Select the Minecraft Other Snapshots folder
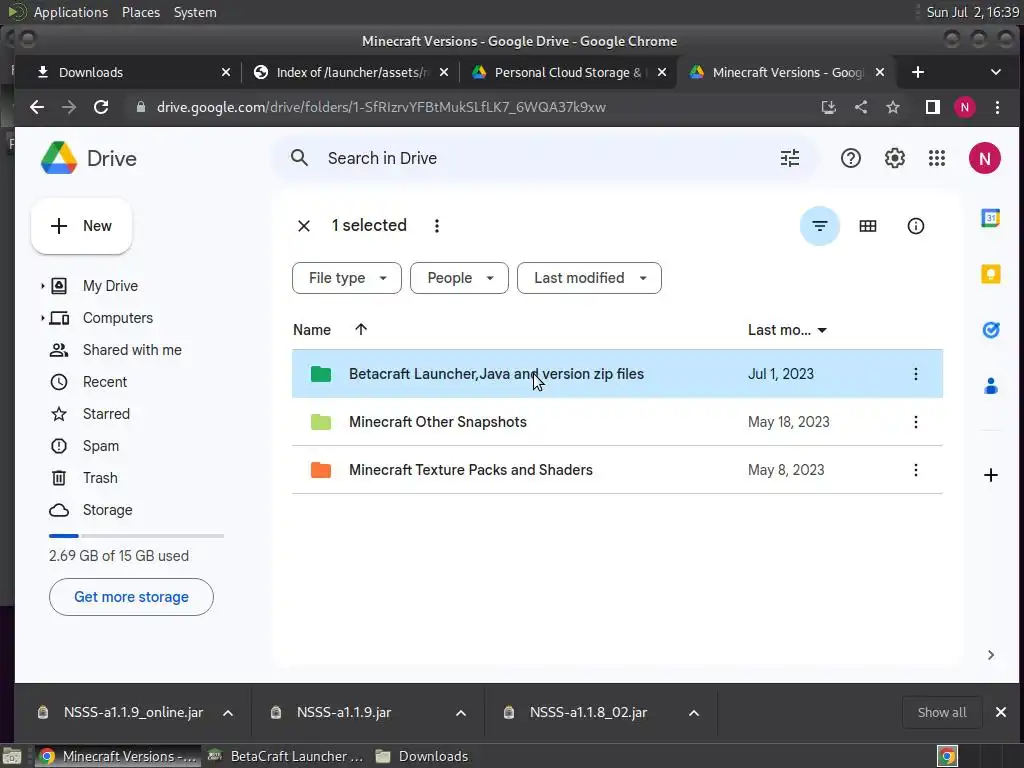Image resolution: width=1024 pixels, height=768 pixels. click(x=617, y=422)
